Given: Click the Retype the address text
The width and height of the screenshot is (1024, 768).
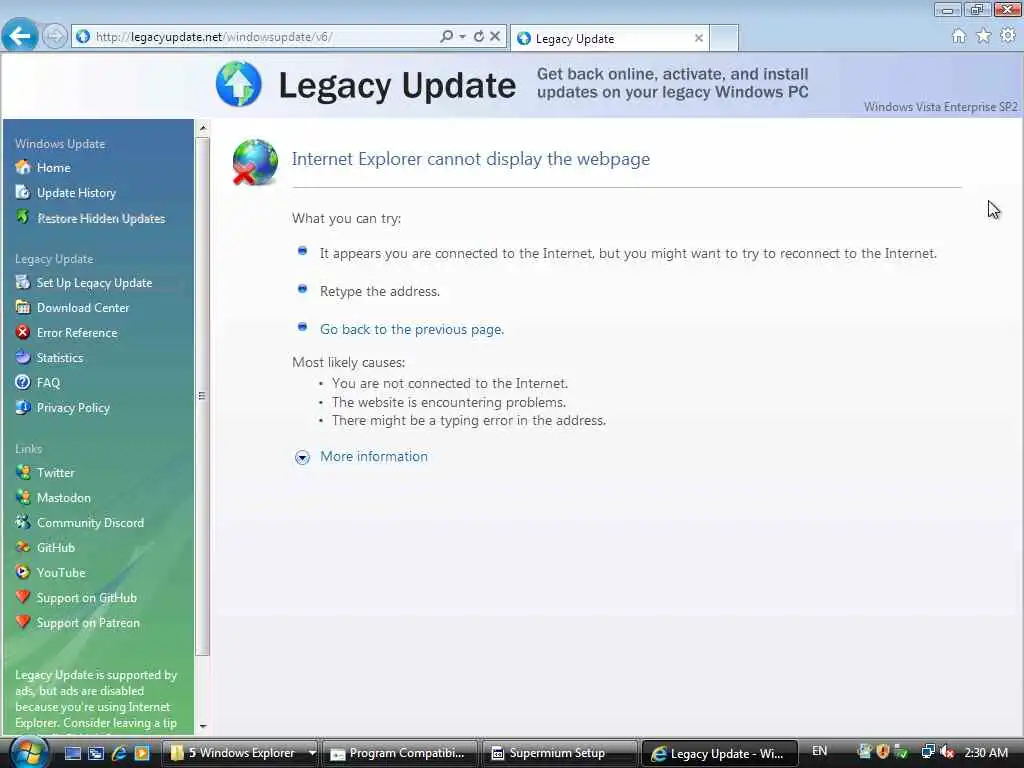Looking at the screenshot, I should coord(379,291).
